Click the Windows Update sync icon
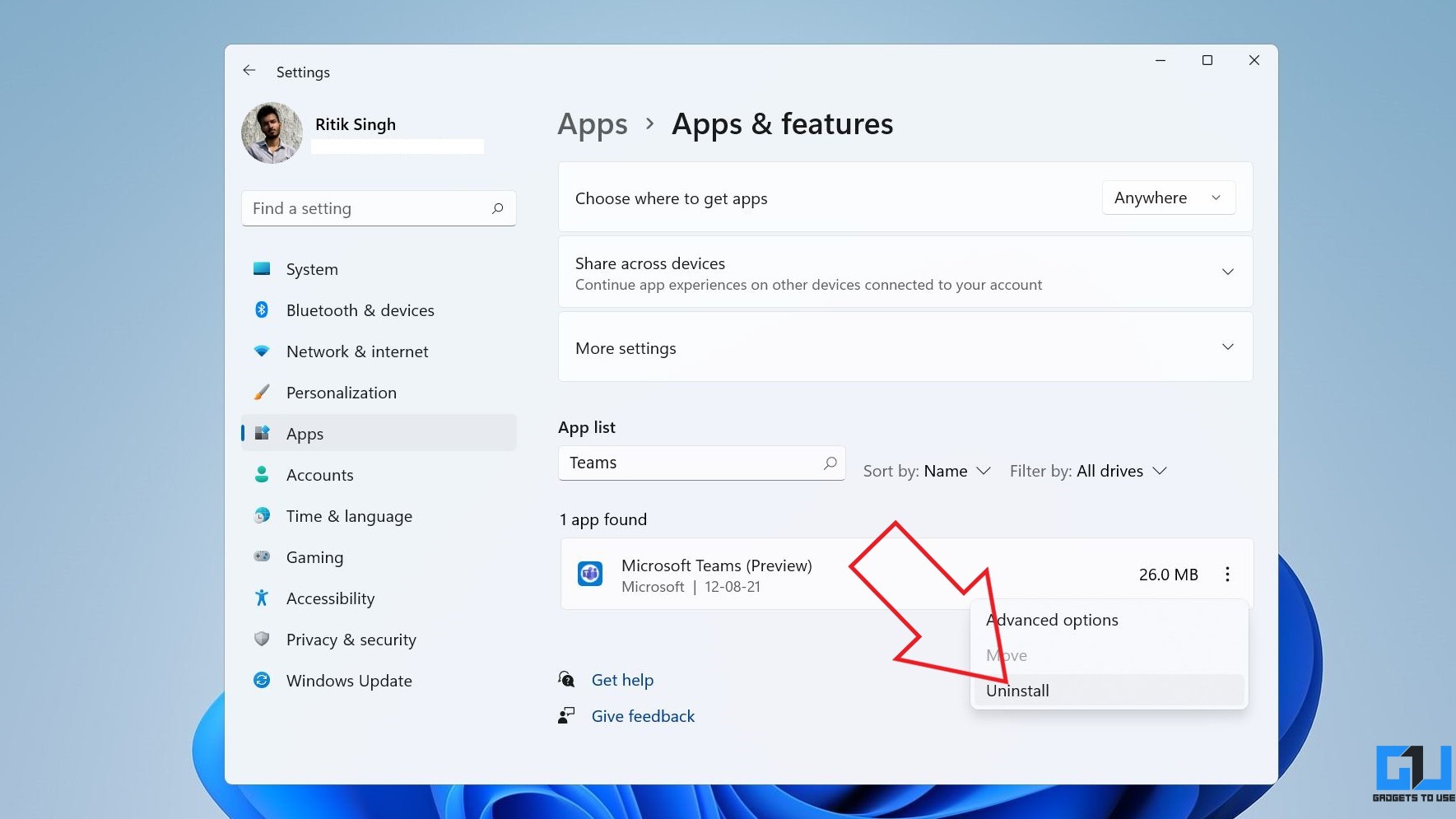The image size is (1456, 819). (262, 680)
